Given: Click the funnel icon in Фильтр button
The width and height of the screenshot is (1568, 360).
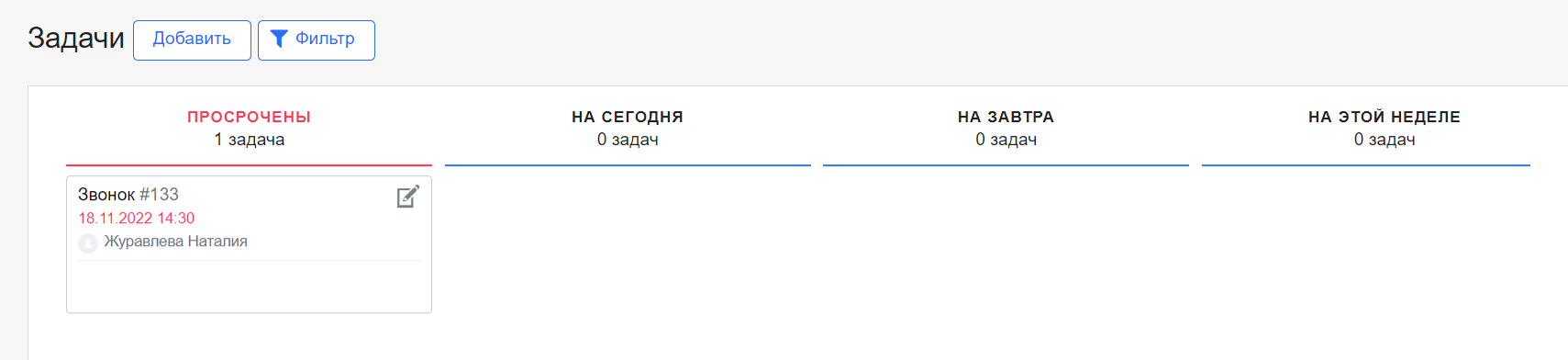Looking at the screenshot, I should tap(279, 39).
